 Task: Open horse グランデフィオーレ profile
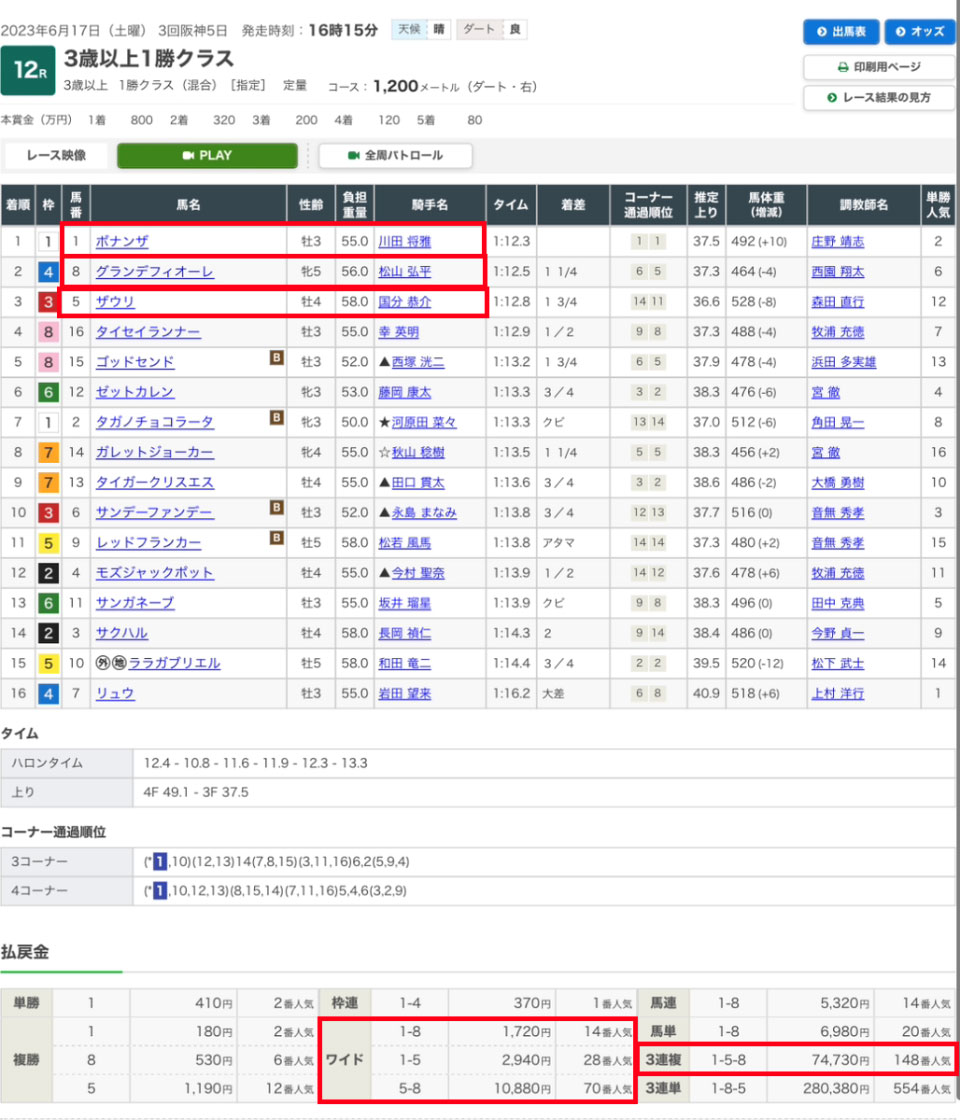(154, 272)
